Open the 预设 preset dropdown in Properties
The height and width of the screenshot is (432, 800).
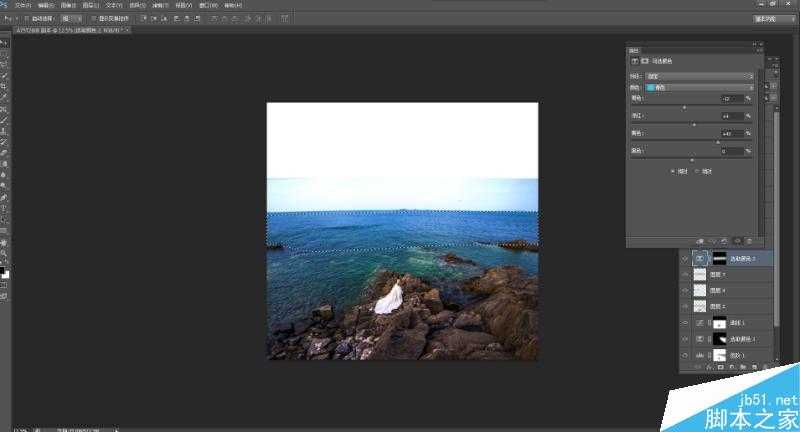[x=698, y=76]
